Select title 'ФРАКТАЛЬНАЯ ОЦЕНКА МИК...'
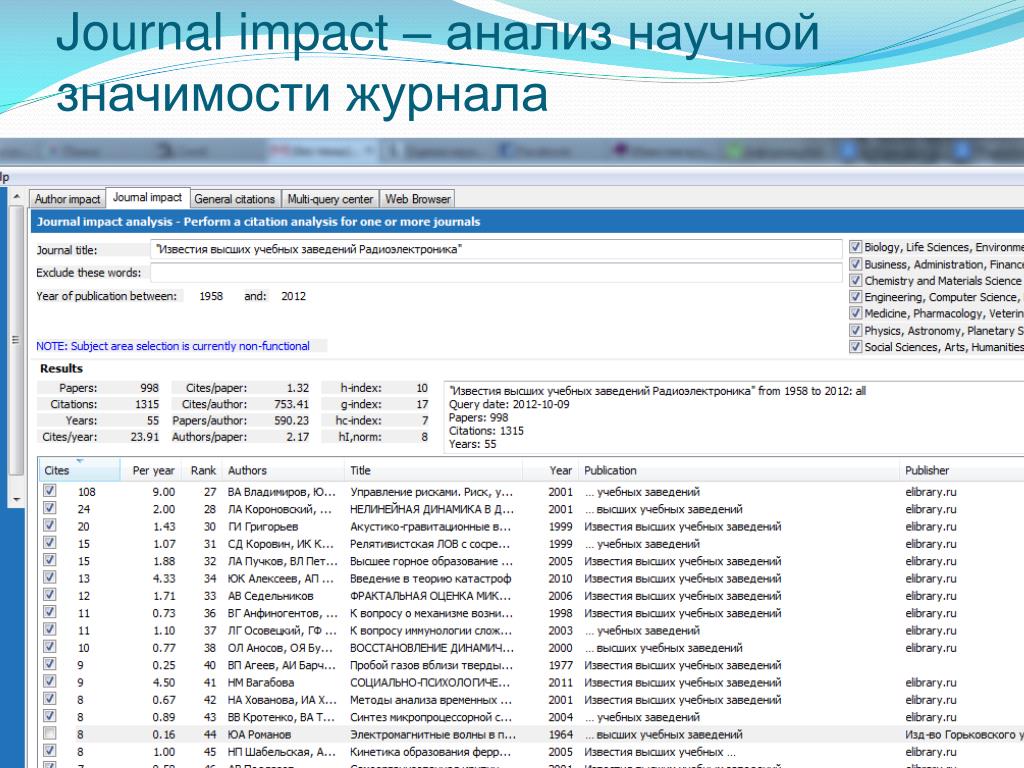 pyautogui.click(x=430, y=596)
